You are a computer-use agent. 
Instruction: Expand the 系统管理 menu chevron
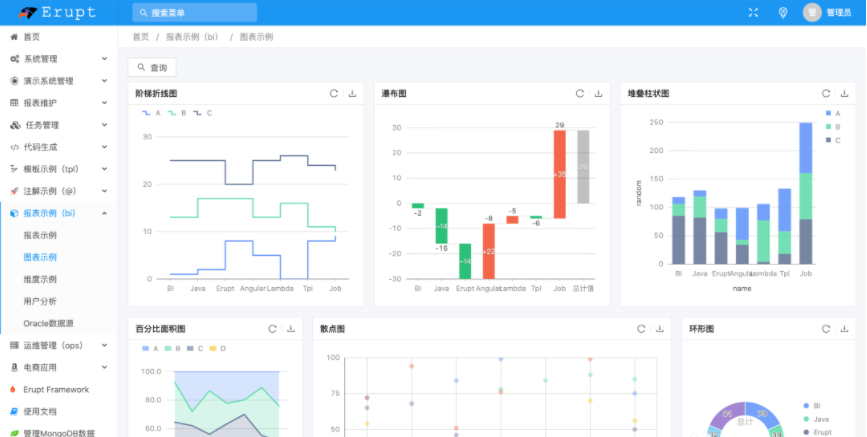coord(105,59)
